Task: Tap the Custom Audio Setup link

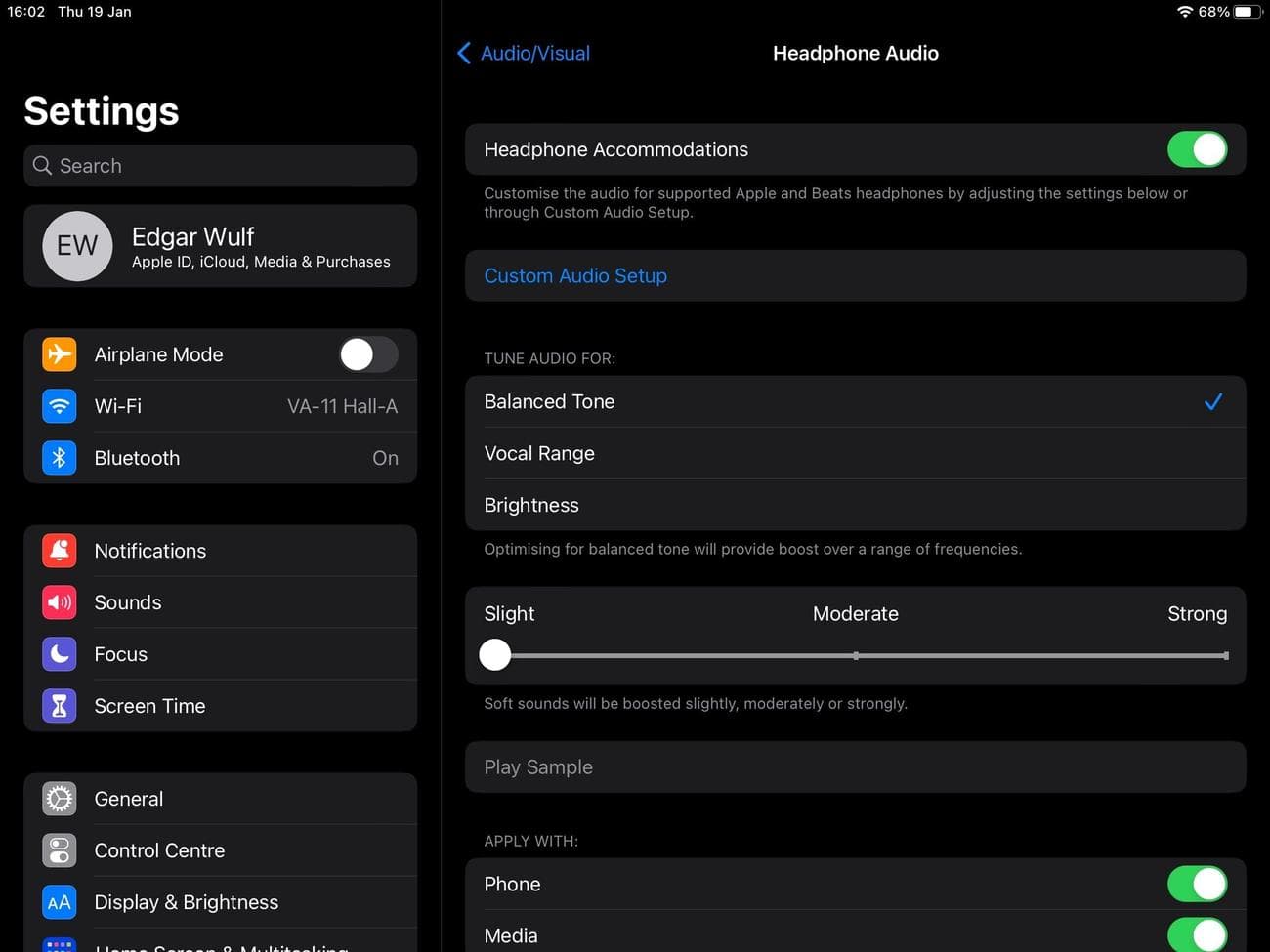Action: click(x=575, y=276)
